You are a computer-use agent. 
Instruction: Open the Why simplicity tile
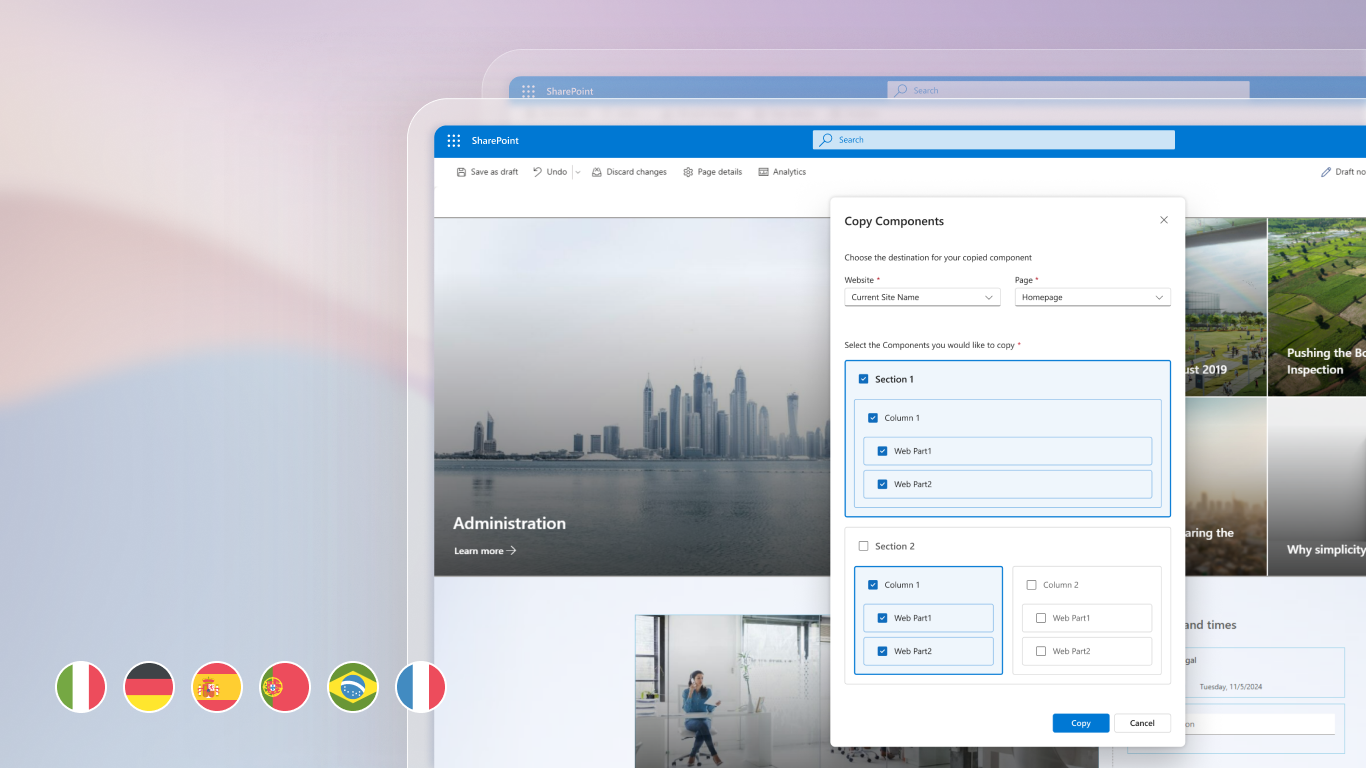1317,487
